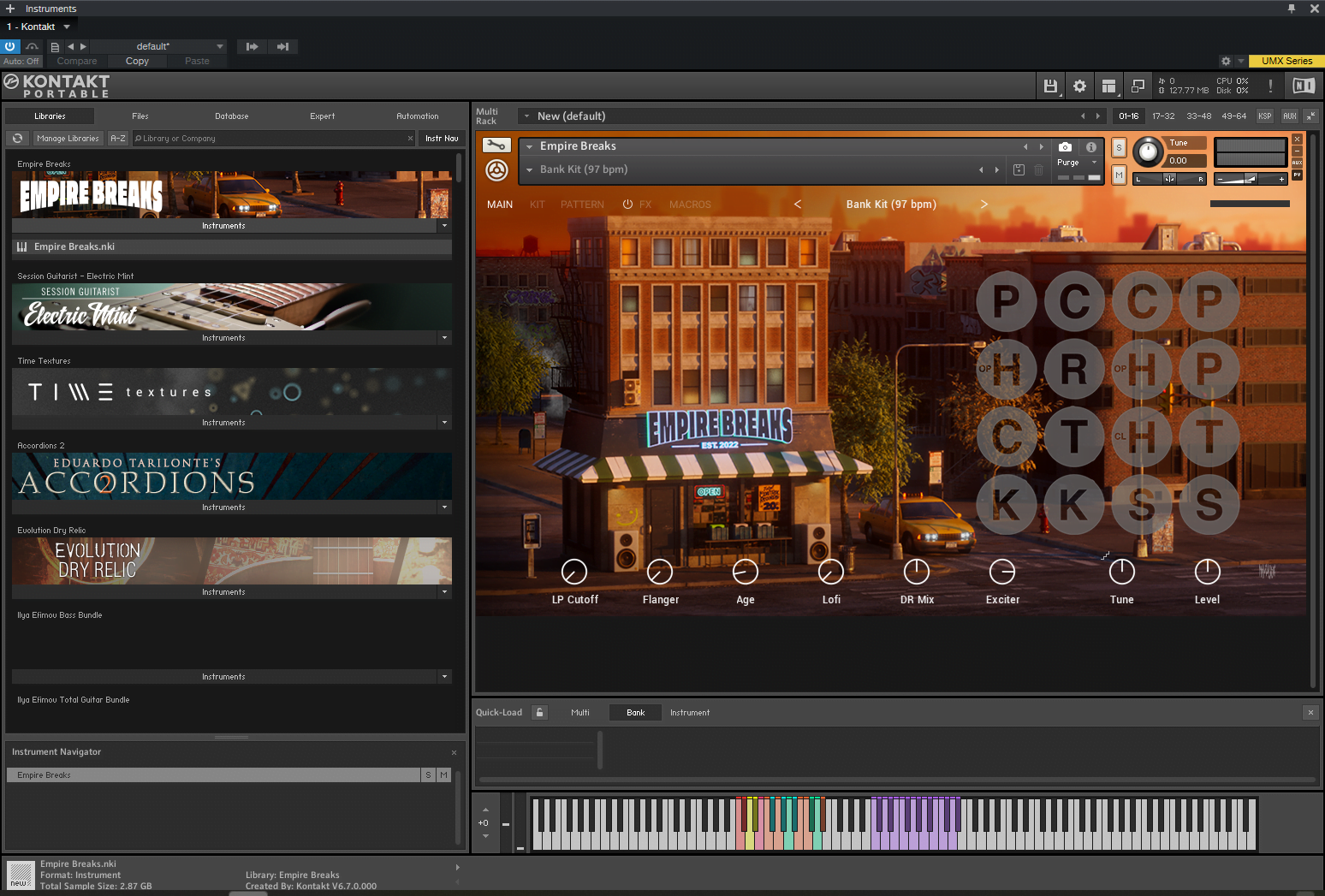Toggle A-Z library sorting

(118, 139)
